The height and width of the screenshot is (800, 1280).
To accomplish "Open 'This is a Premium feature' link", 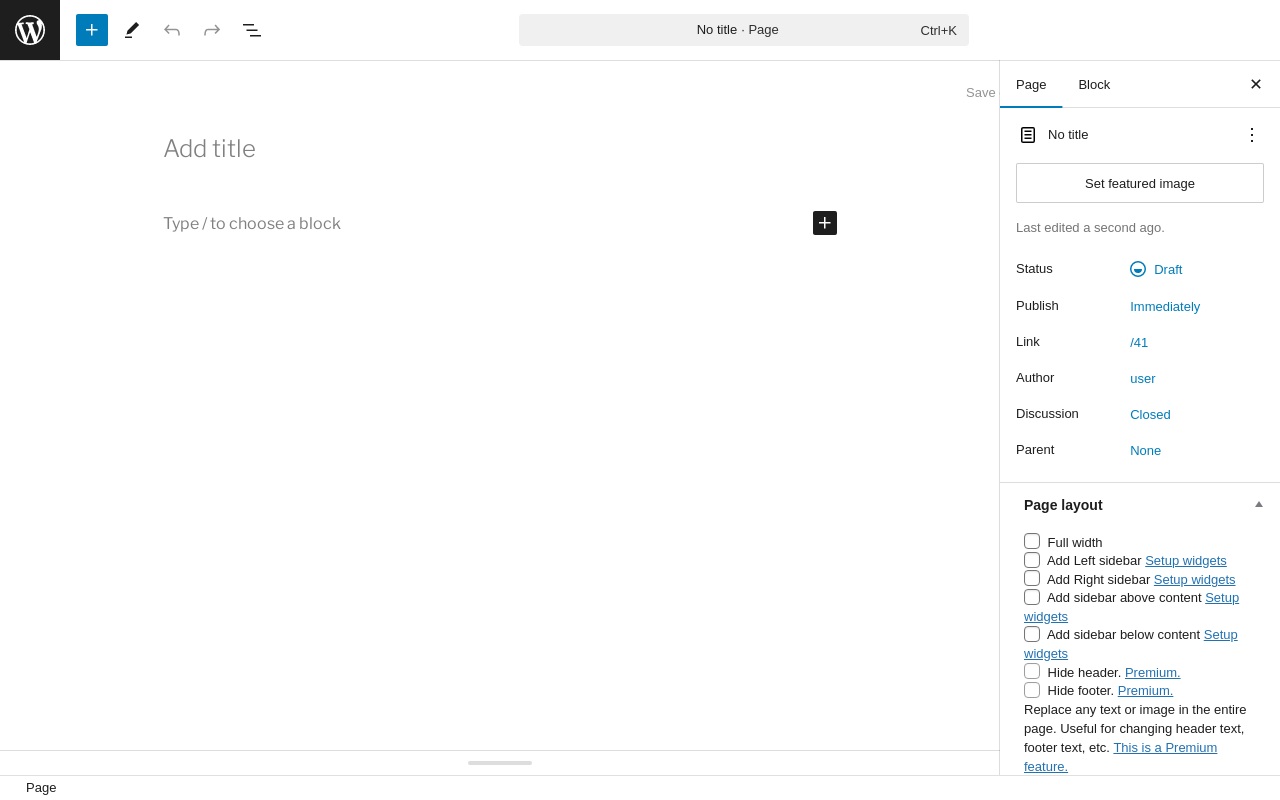I will [1165, 748].
